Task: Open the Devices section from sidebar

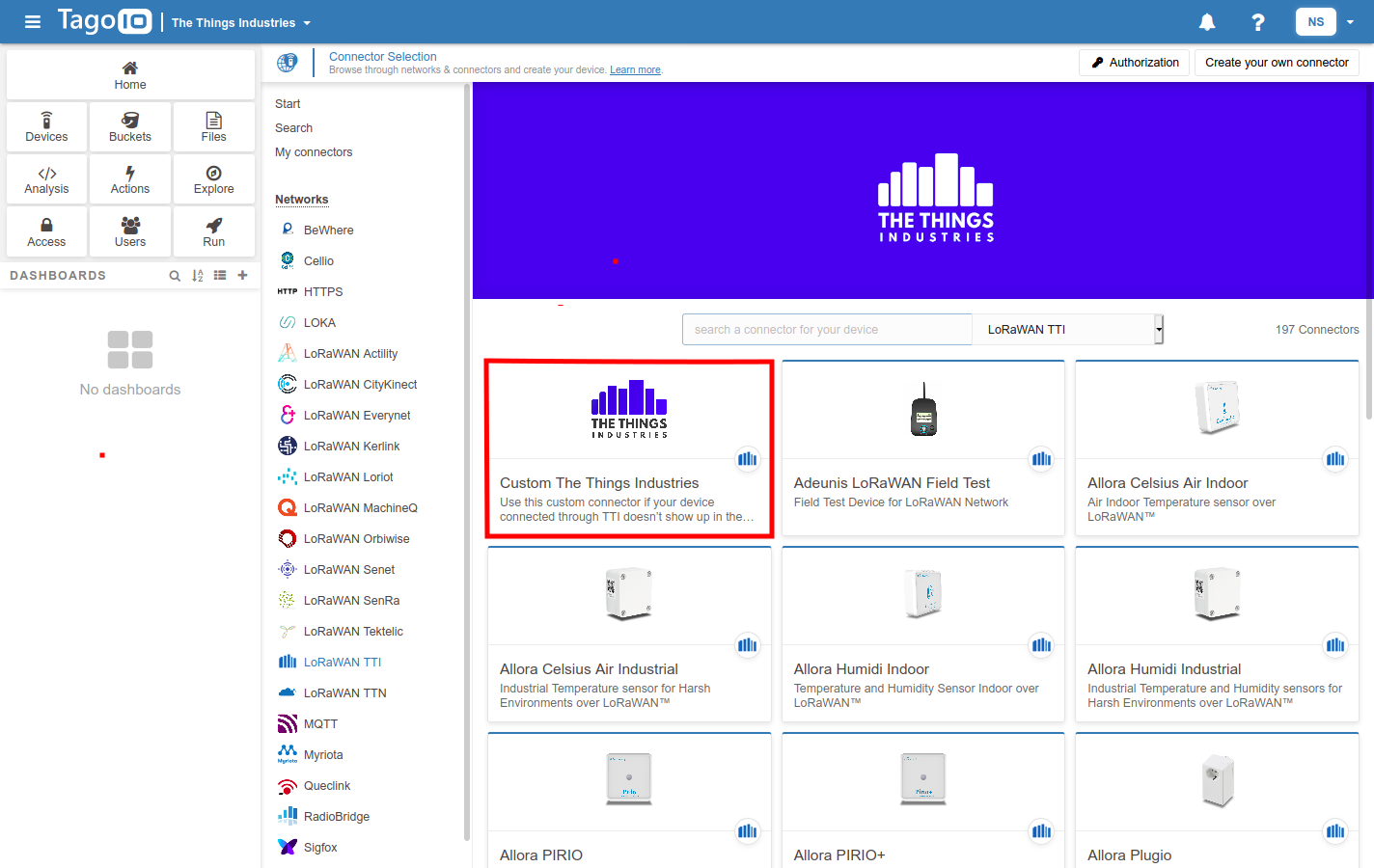Action: coord(46,126)
